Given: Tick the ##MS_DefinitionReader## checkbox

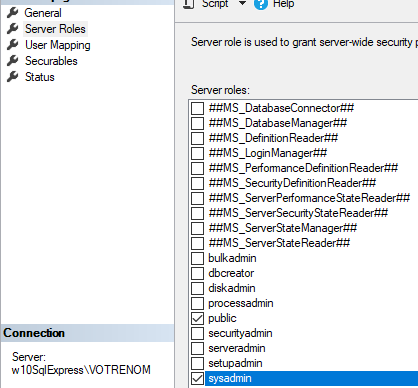Looking at the screenshot, I should tap(197, 138).
